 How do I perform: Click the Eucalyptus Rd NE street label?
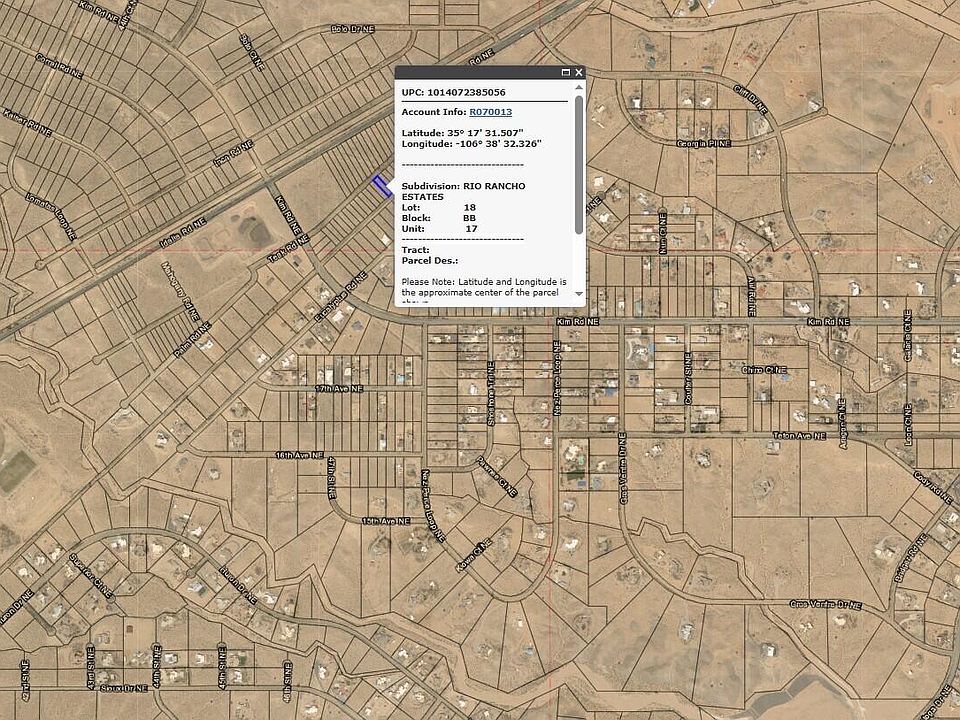341,298
